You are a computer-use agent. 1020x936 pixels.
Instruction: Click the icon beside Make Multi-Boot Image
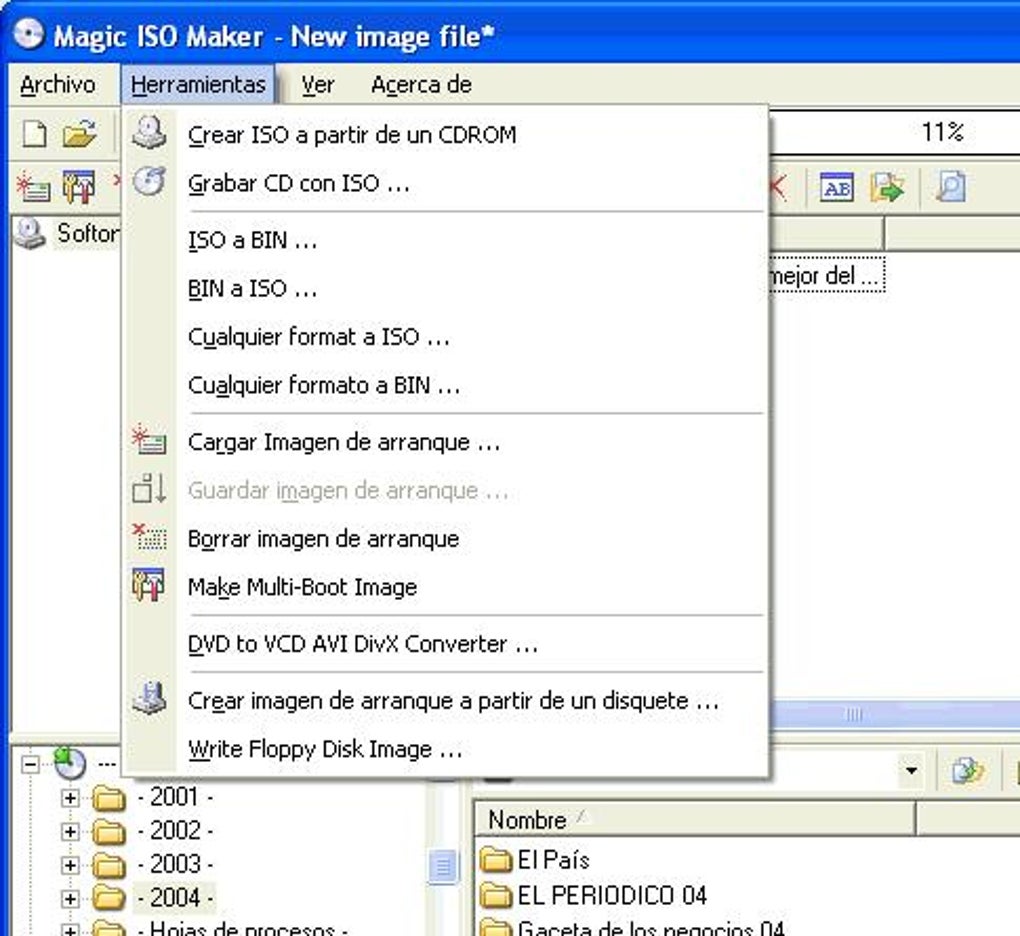click(x=149, y=585)
